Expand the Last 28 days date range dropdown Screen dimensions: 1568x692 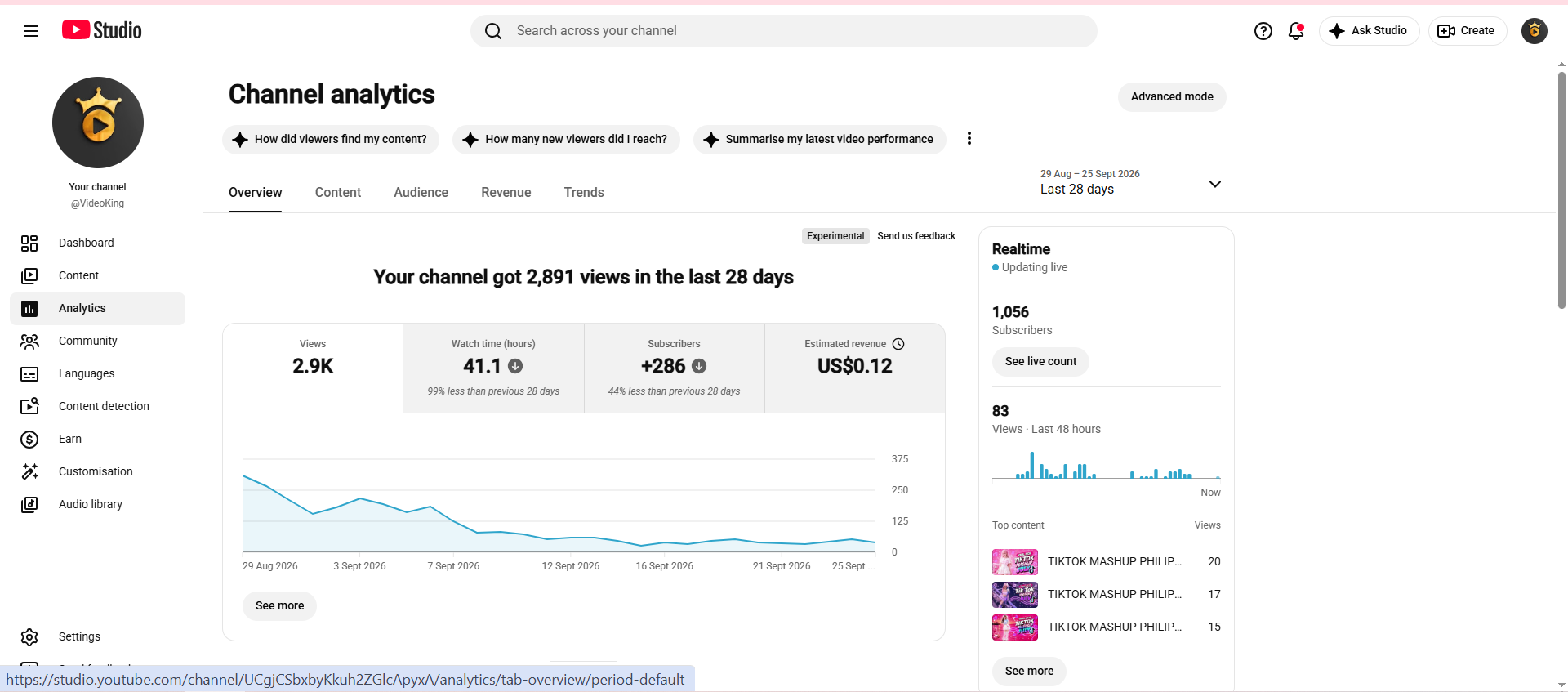(x=1130, y=183)
